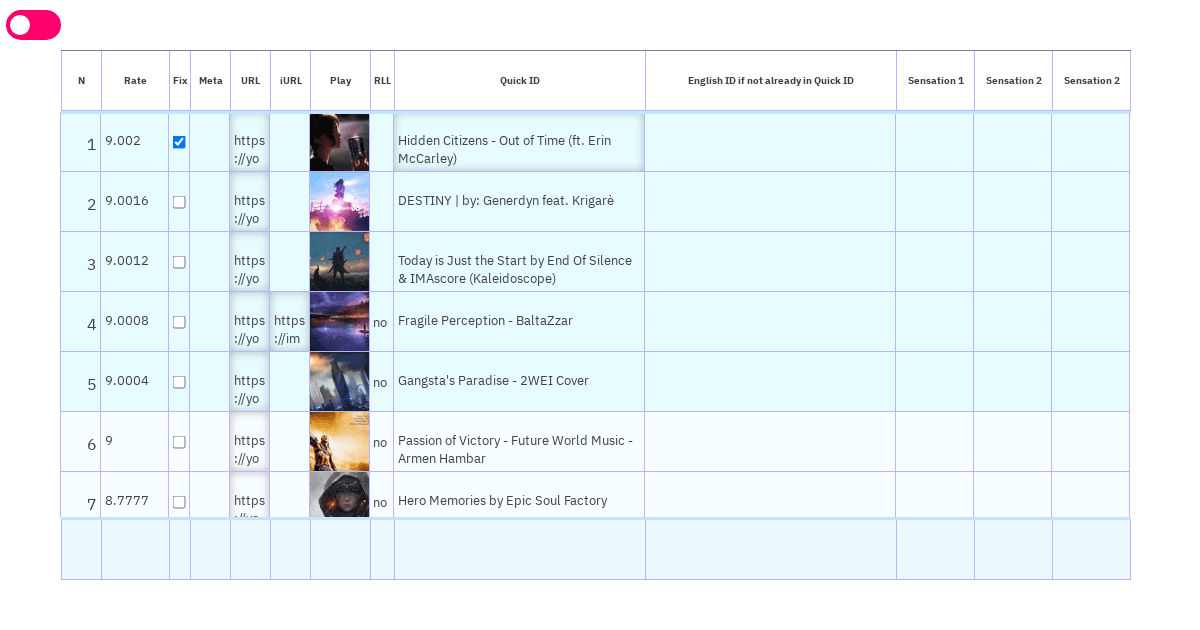
Task: Edit Quick ID of Hidden Citizens track
Action: 519,149
